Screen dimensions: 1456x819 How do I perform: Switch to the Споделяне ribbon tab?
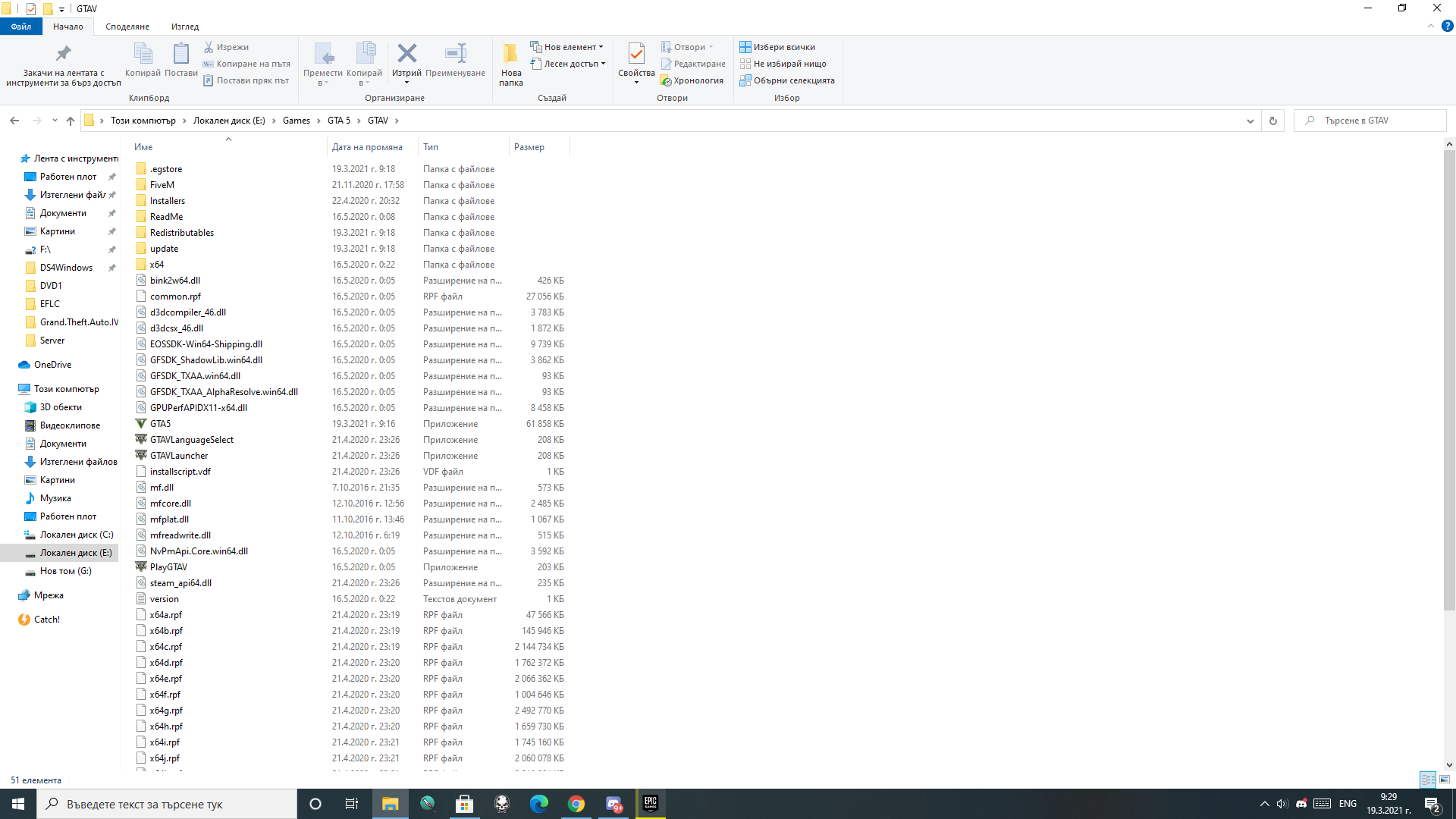click(127, 27)
